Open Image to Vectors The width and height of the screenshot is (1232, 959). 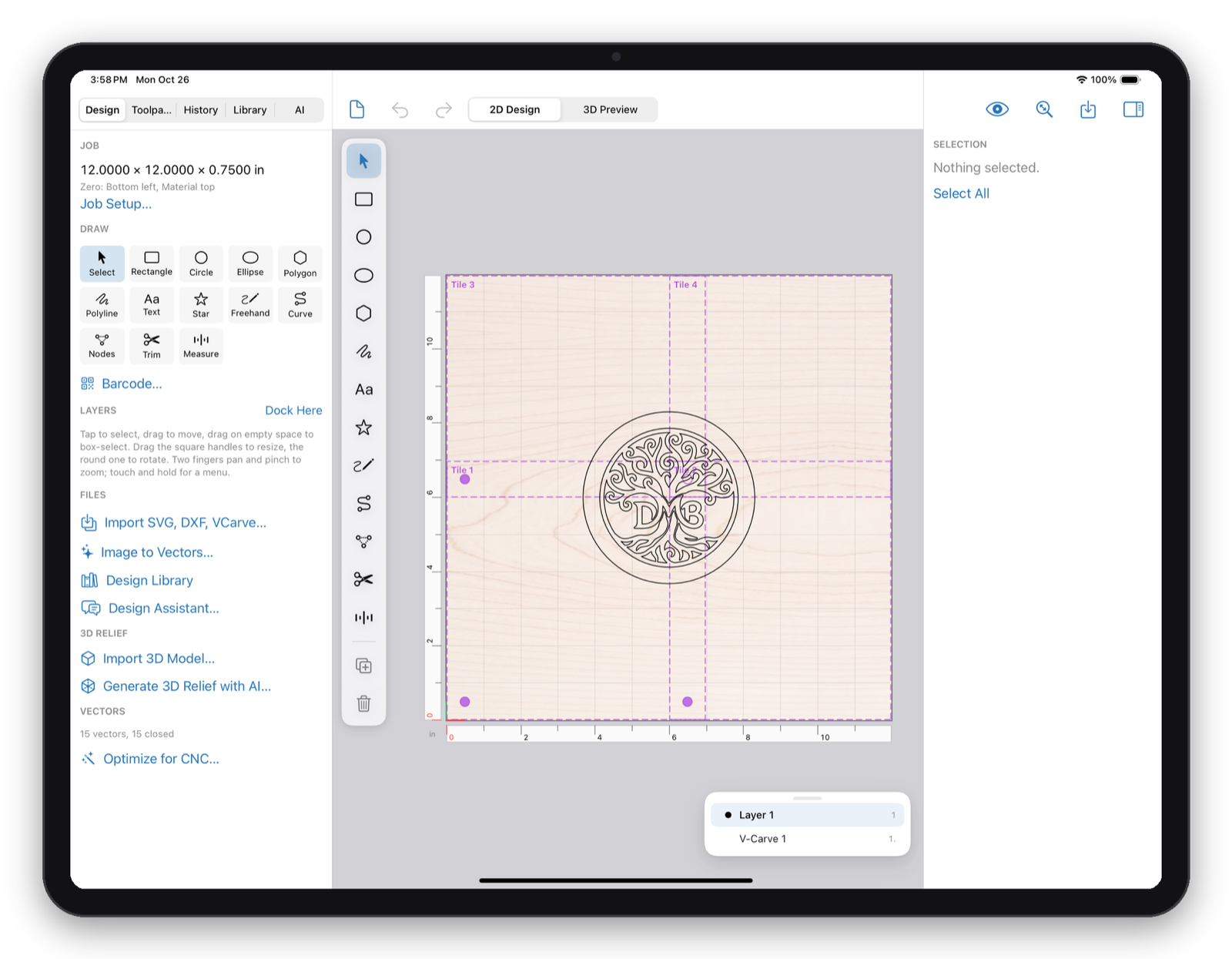147,552
